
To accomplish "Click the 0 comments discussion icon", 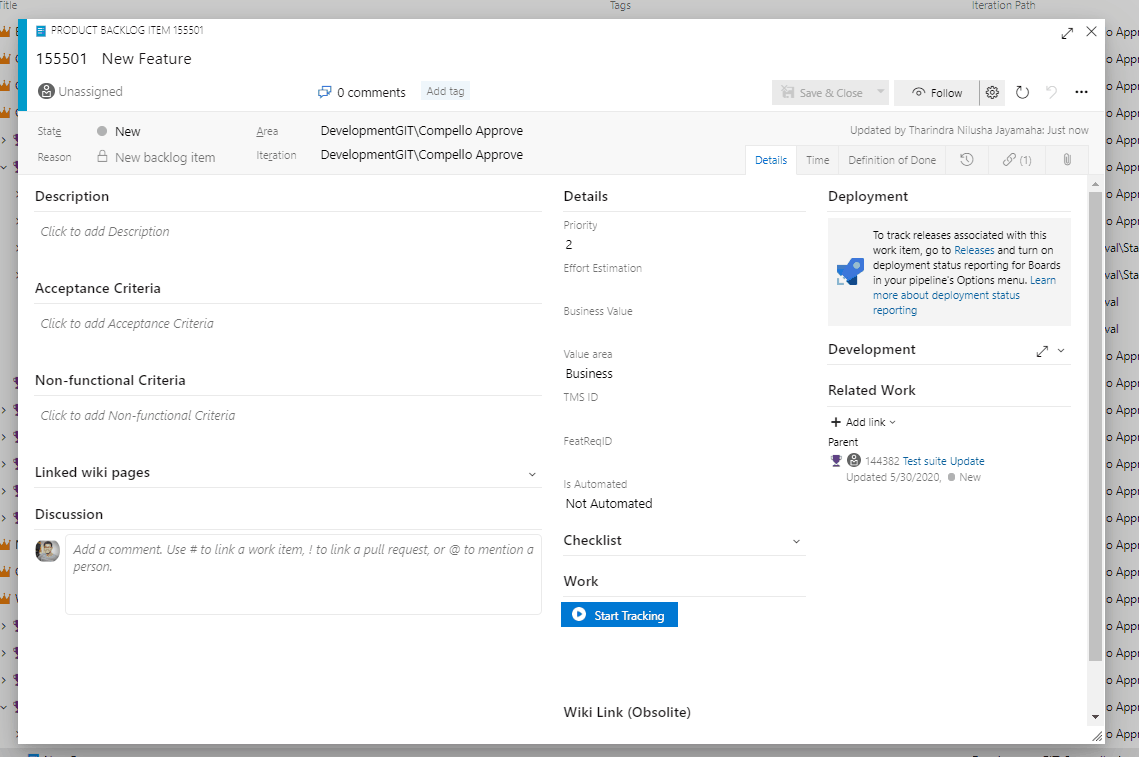I will tap(324, 91).
